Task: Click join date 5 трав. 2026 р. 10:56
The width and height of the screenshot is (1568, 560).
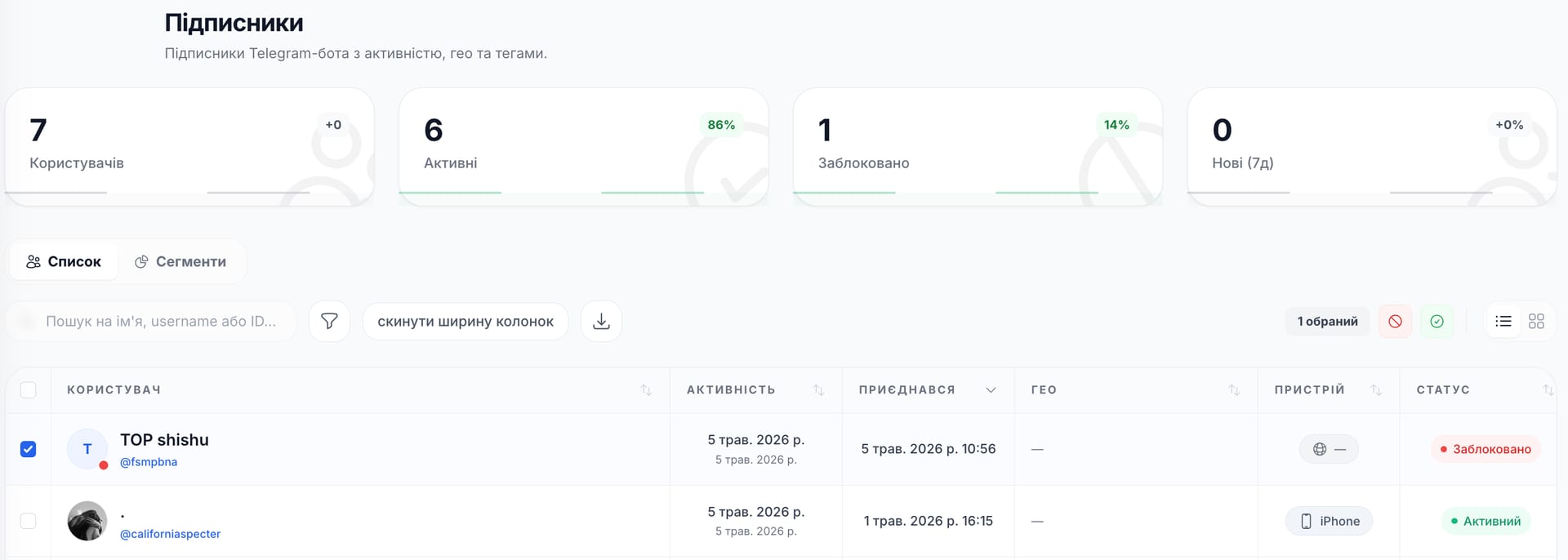Action: click(929, 449)
